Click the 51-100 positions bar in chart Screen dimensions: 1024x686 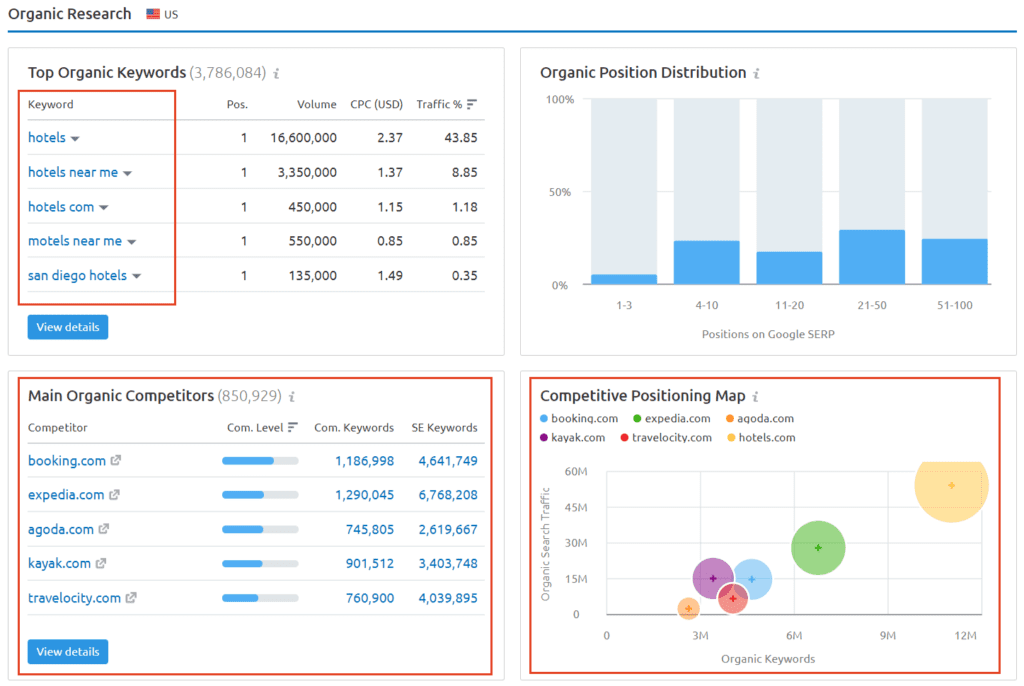click(954, 261)
